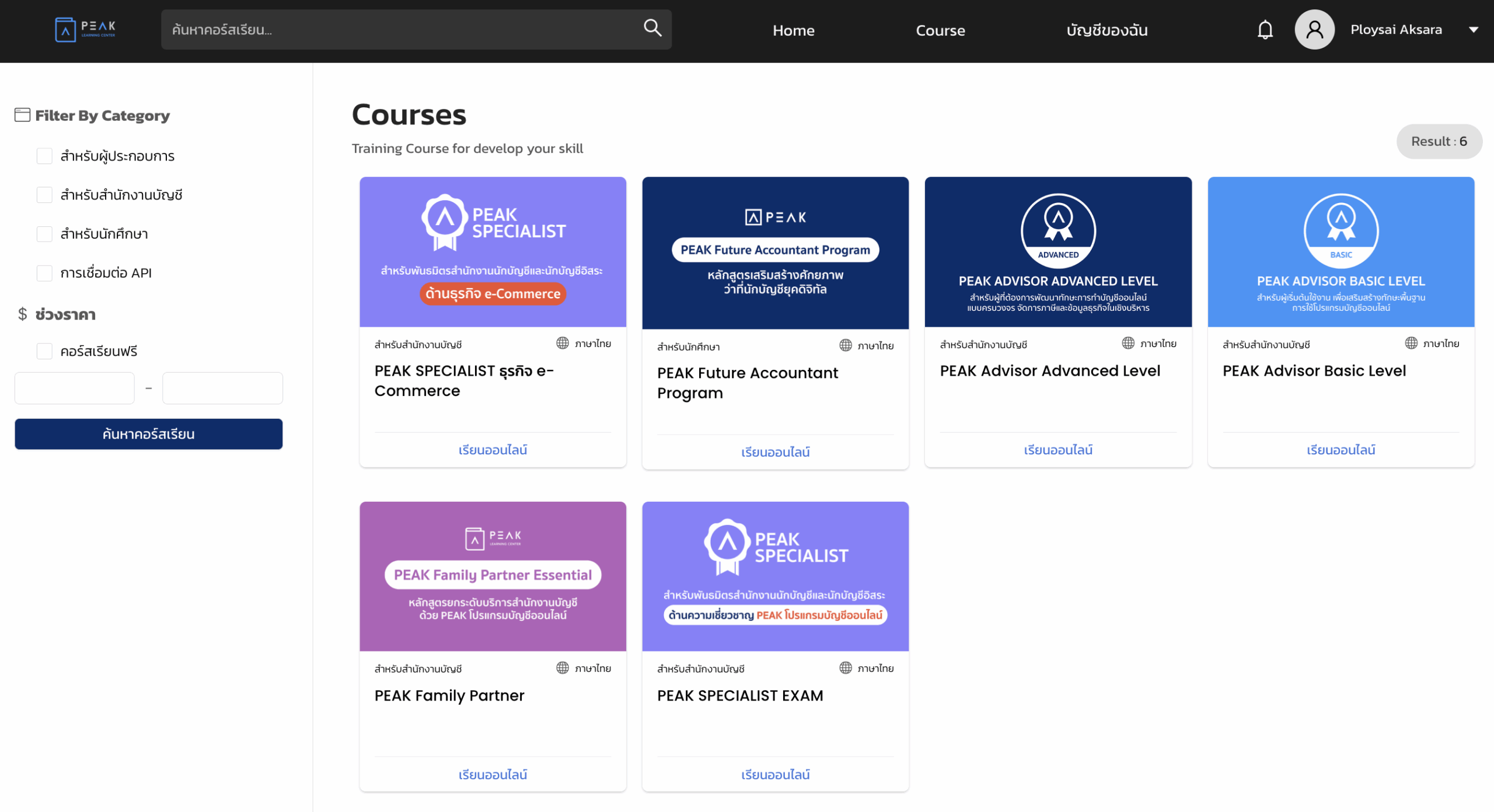The image size is (1494, 812).
Task: Check the คอร์สเรียนฟรี free course checkbox
Action: coord(44,351)
